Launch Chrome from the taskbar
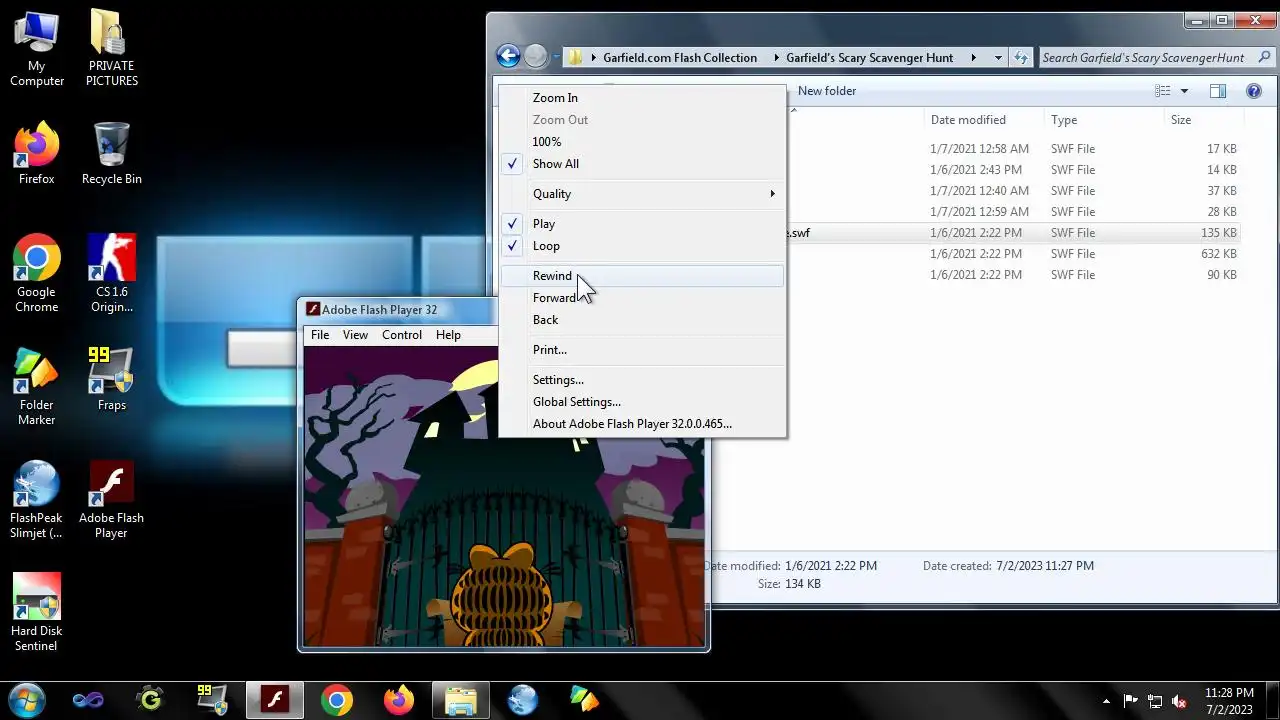Screen dimensions: 1280x720 336,700
